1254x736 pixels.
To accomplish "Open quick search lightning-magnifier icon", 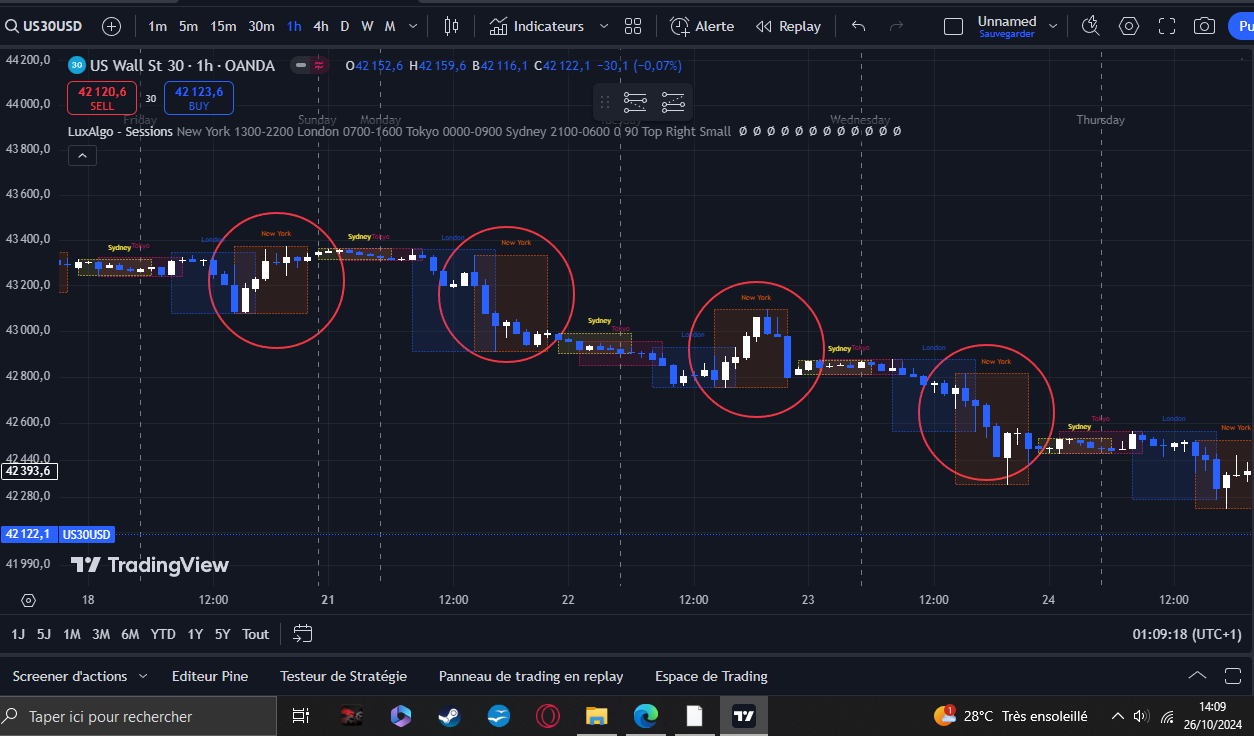I will [1090, 26].
